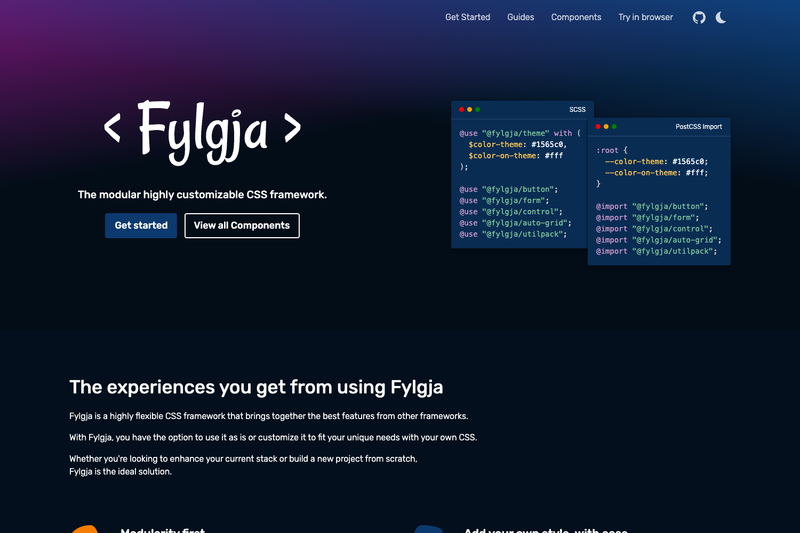Click the green dot in the PostCSS Import window

click(x=614, y=126)
